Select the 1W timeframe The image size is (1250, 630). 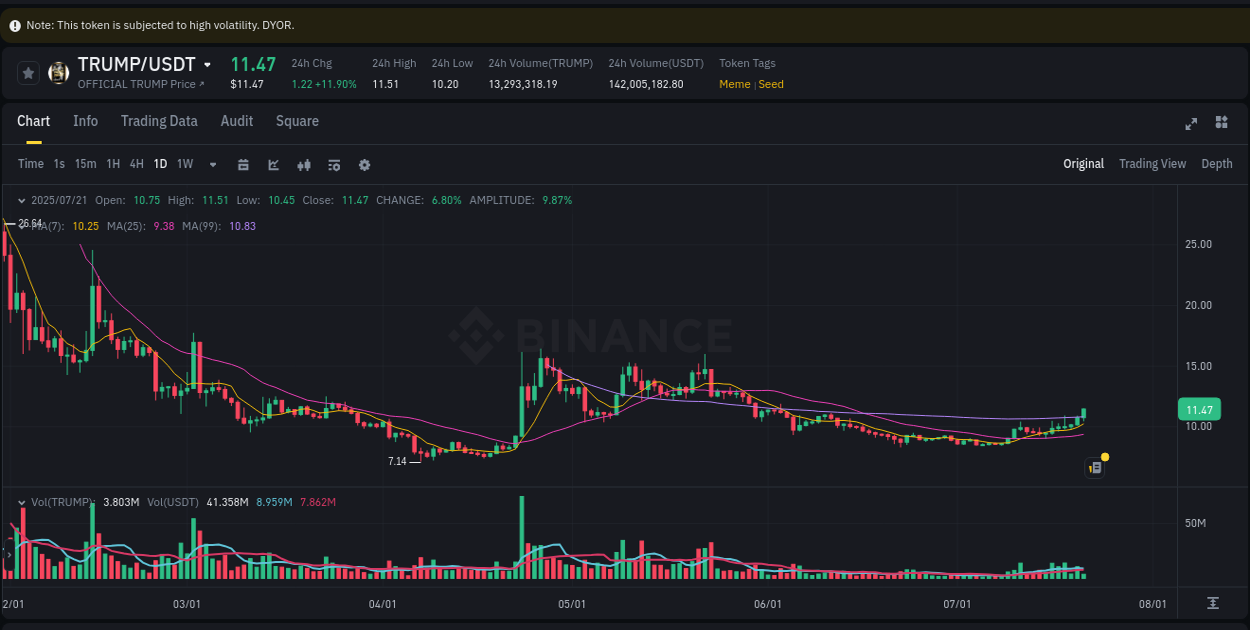tap(184, 163)
